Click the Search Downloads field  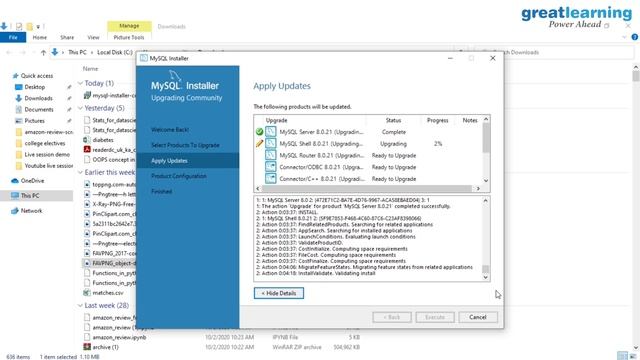tap(555, 52)
